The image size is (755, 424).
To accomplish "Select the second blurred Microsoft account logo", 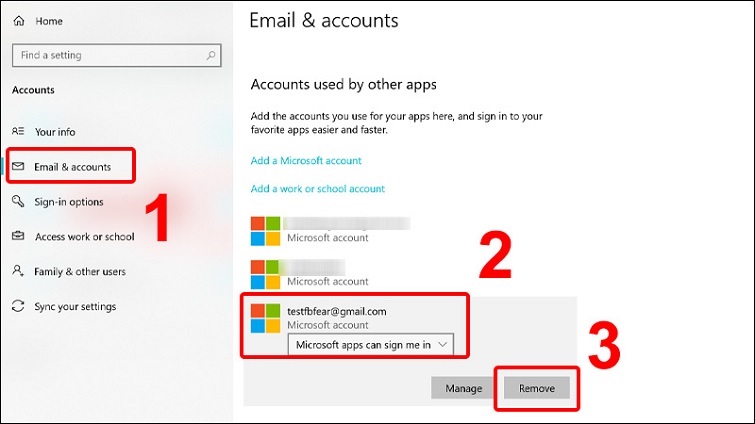I will pos(265,274).
